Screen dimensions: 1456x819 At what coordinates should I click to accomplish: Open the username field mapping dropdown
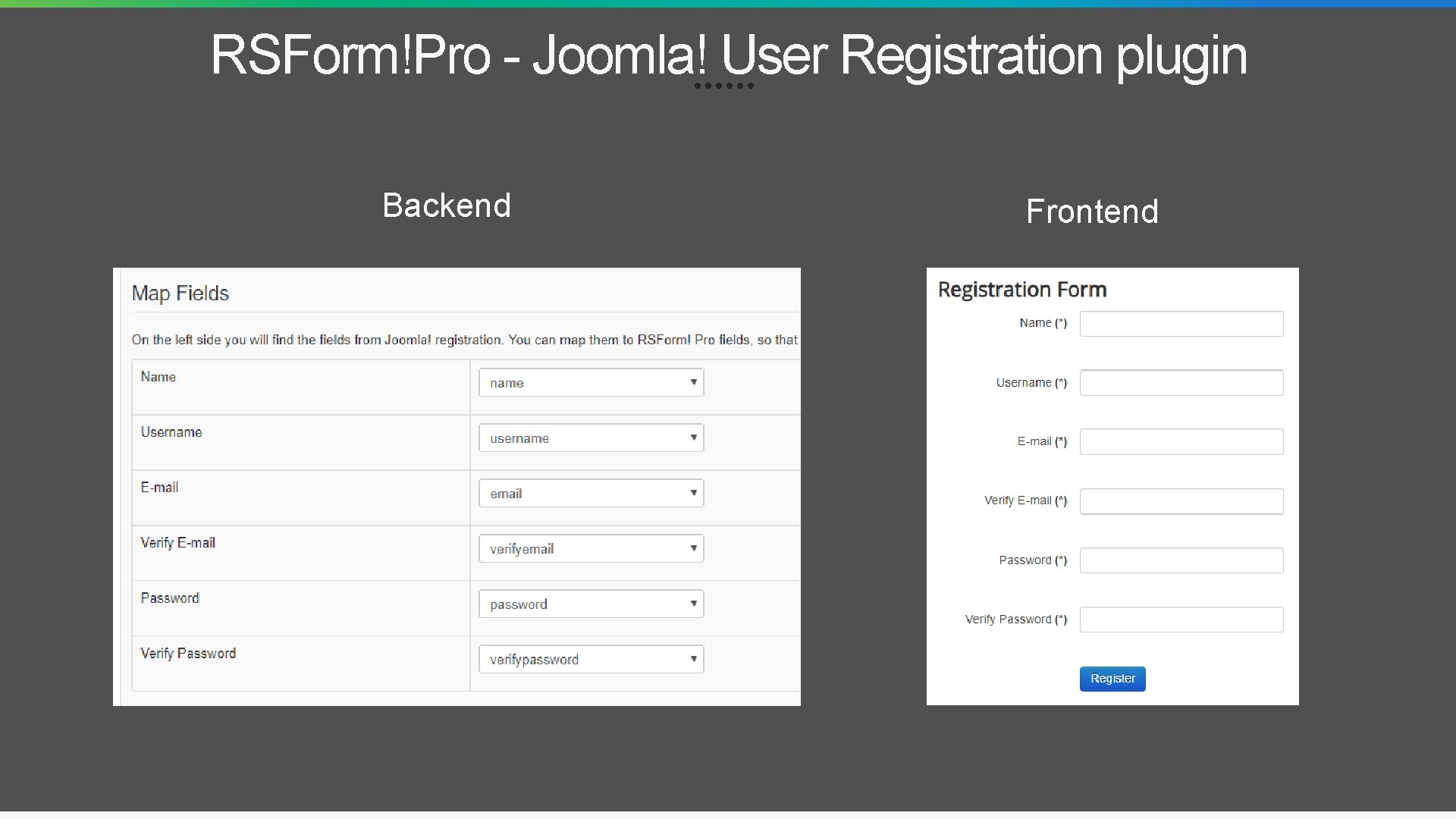click(591, 438)
